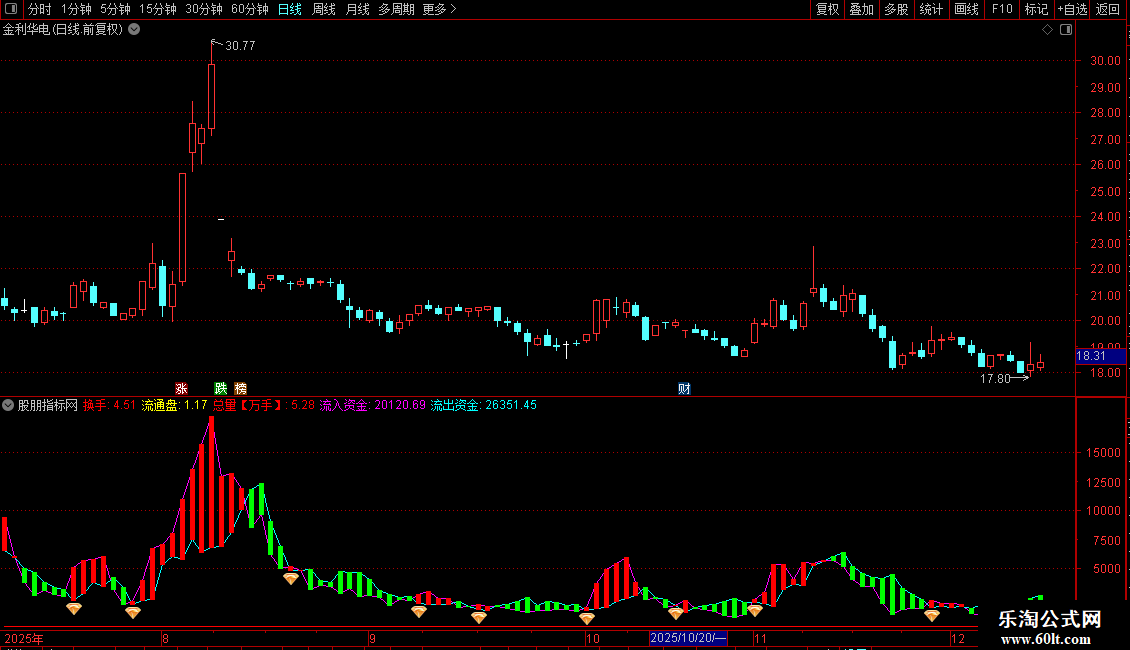Click the 2025/10/20 date label on timeline
Image resolution: width=1130 pixels, height=650 pixels.
pos(688,638)
